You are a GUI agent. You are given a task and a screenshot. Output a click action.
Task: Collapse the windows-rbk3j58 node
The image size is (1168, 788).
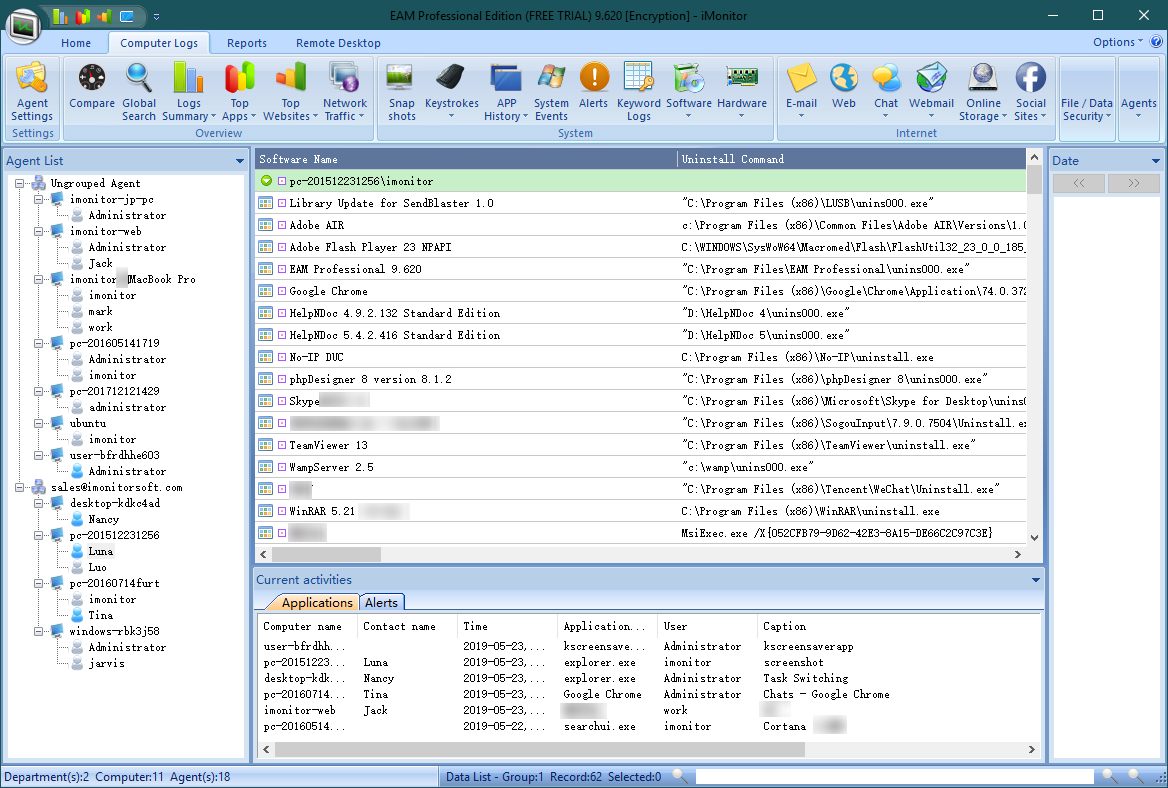[38, 632]
